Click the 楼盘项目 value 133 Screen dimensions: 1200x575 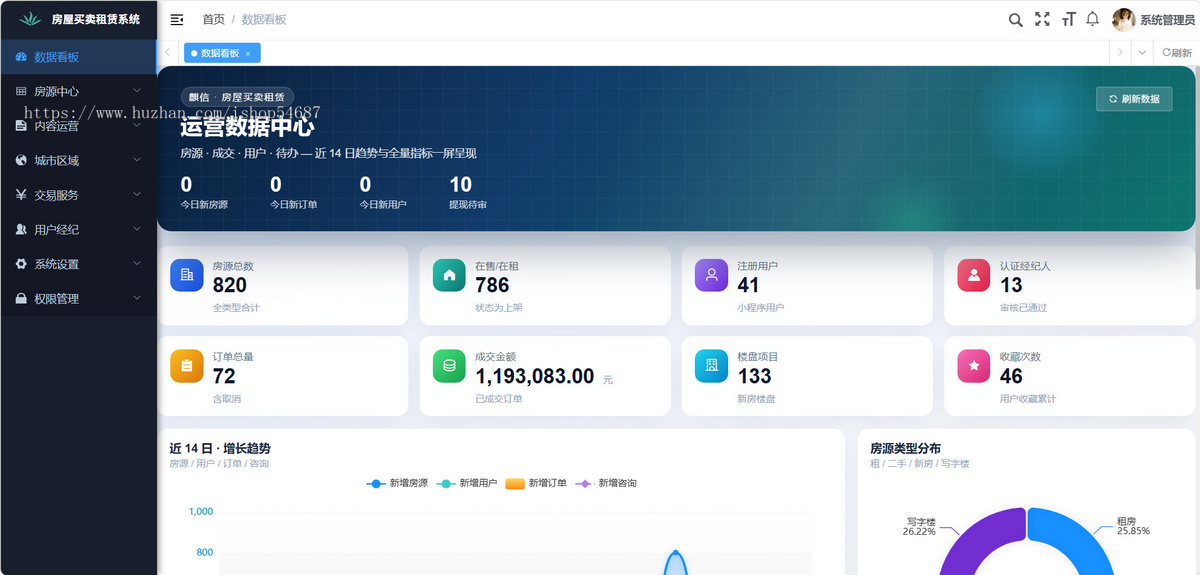tap(754, 376)
